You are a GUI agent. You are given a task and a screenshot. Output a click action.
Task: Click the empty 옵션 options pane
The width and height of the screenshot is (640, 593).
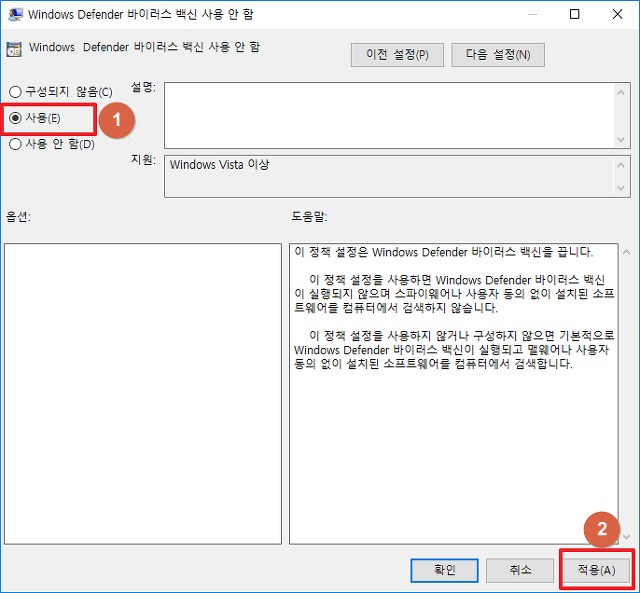click(x=143, y=394)
